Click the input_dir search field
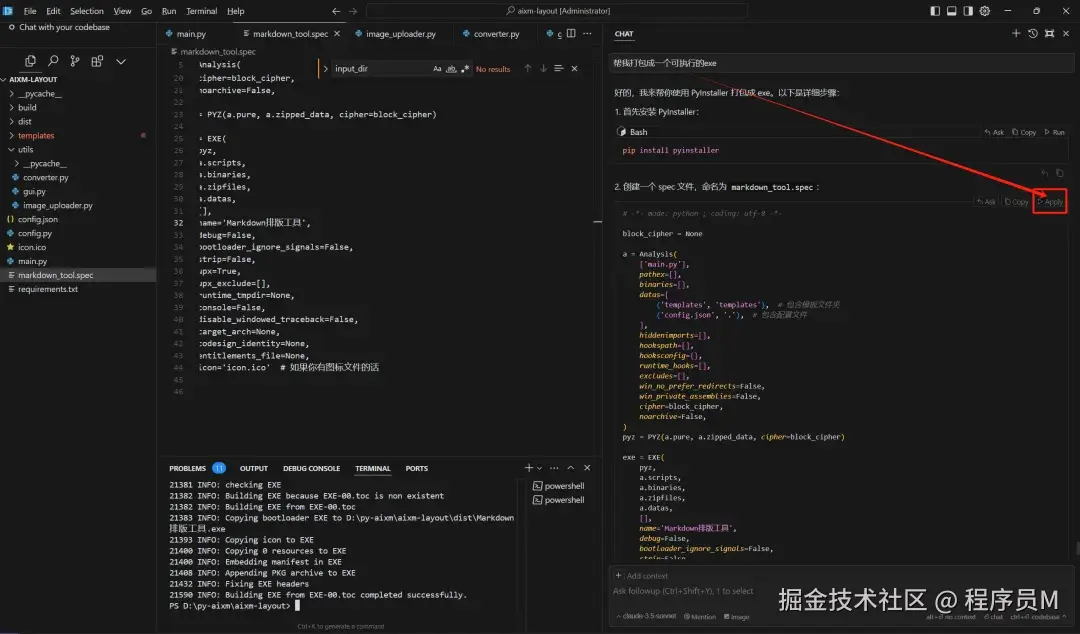Screen dimensions: 1080x634 point(381,69)
